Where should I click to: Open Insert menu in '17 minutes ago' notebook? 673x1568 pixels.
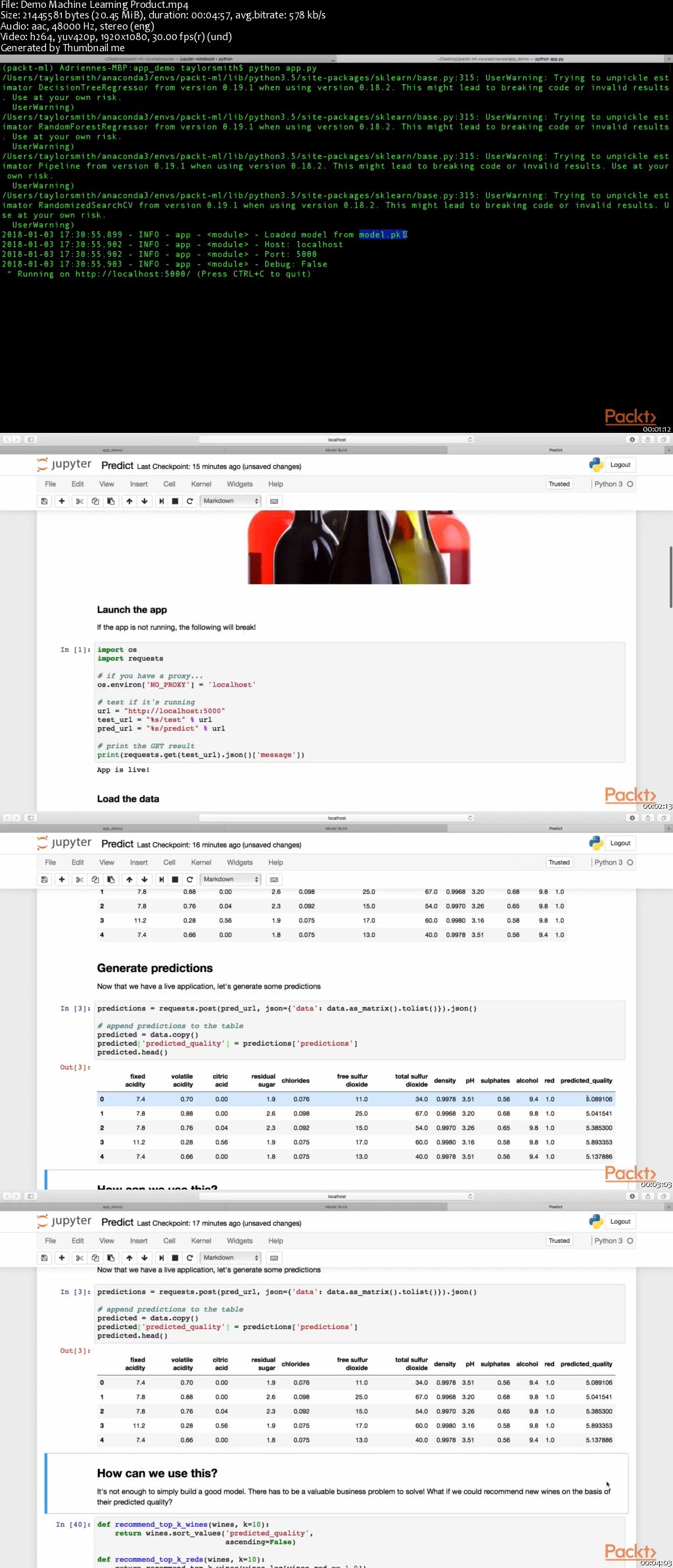tap(139, 1241)
